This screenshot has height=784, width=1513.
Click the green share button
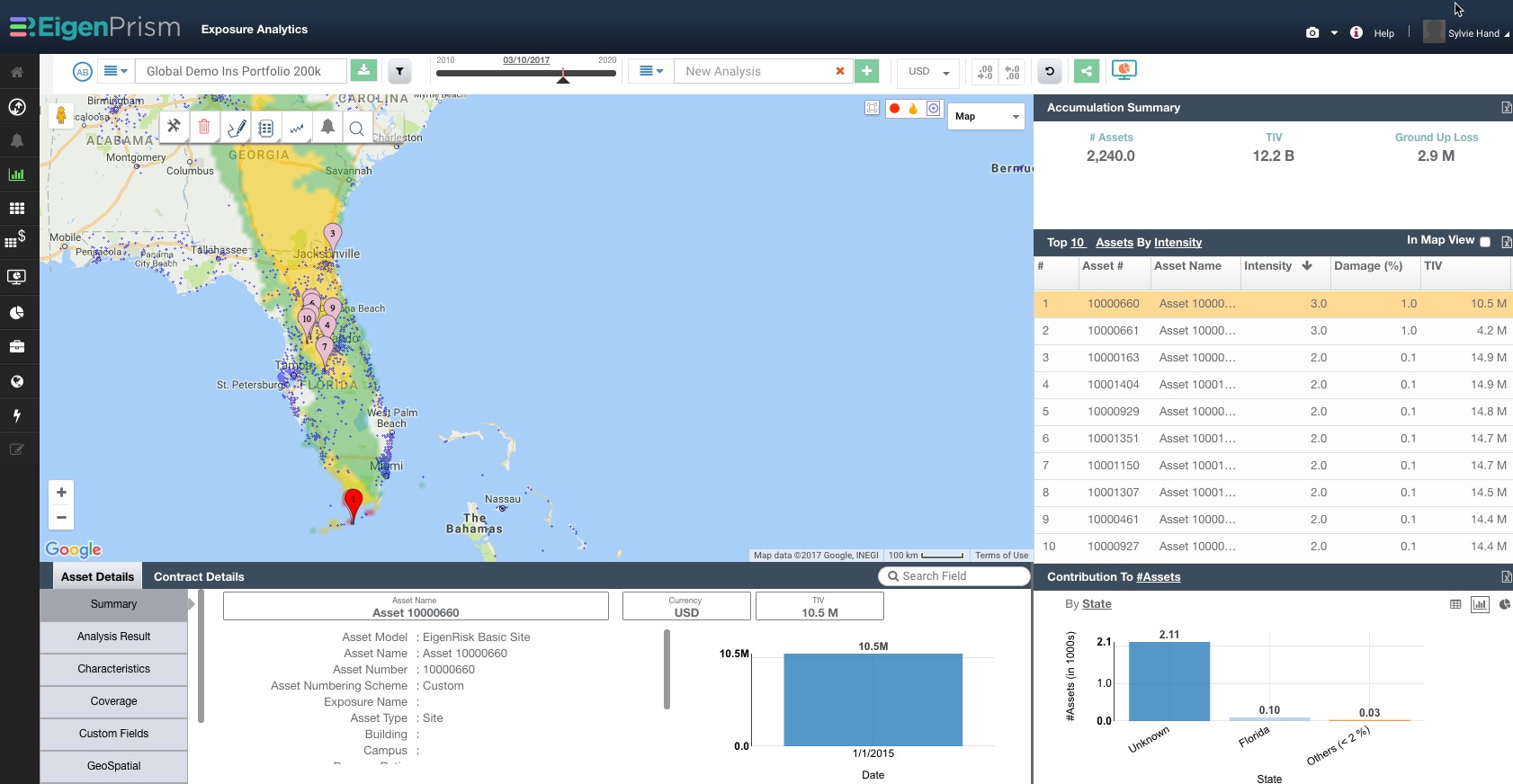click(x=1087, y=71)
